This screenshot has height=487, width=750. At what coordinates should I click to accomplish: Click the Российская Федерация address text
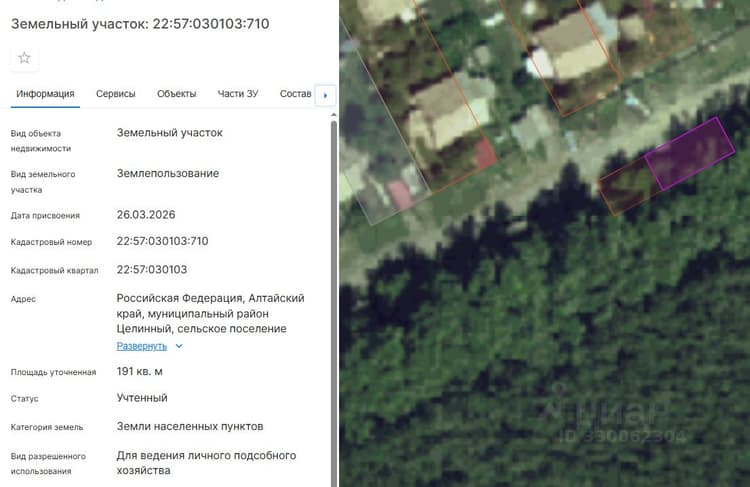click(x=210, y=313)
